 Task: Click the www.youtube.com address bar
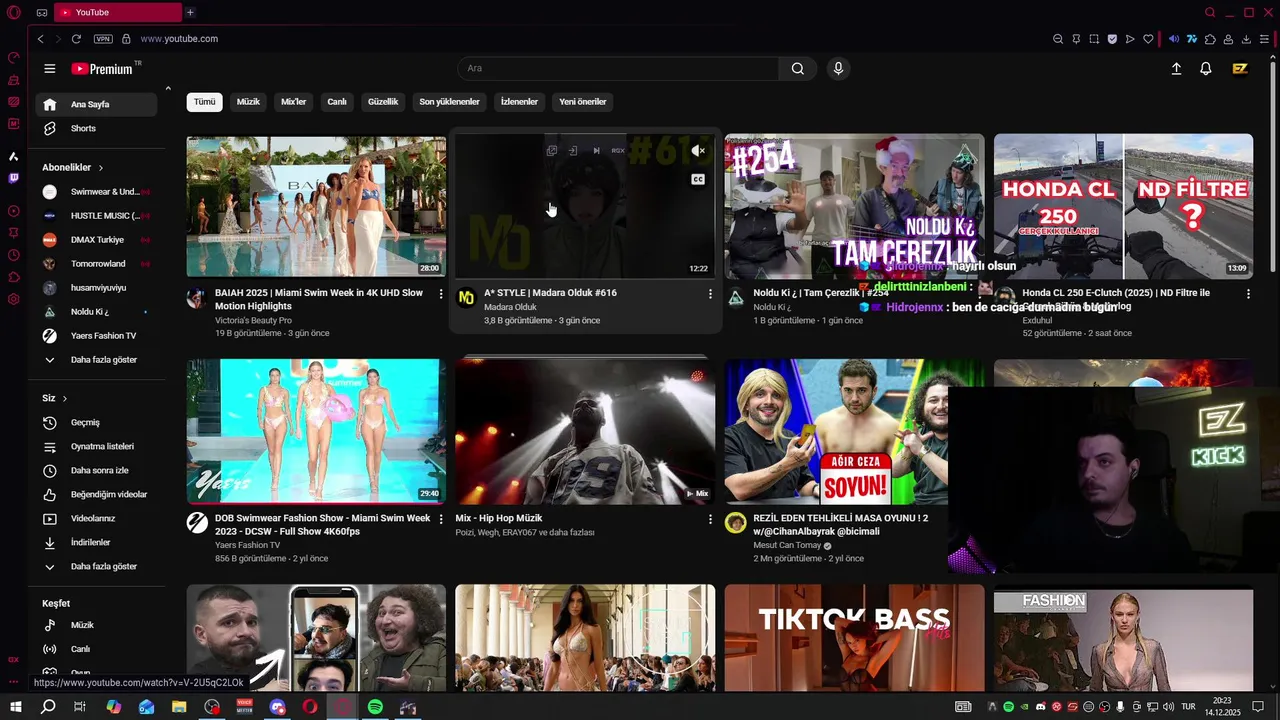(179, 39)
